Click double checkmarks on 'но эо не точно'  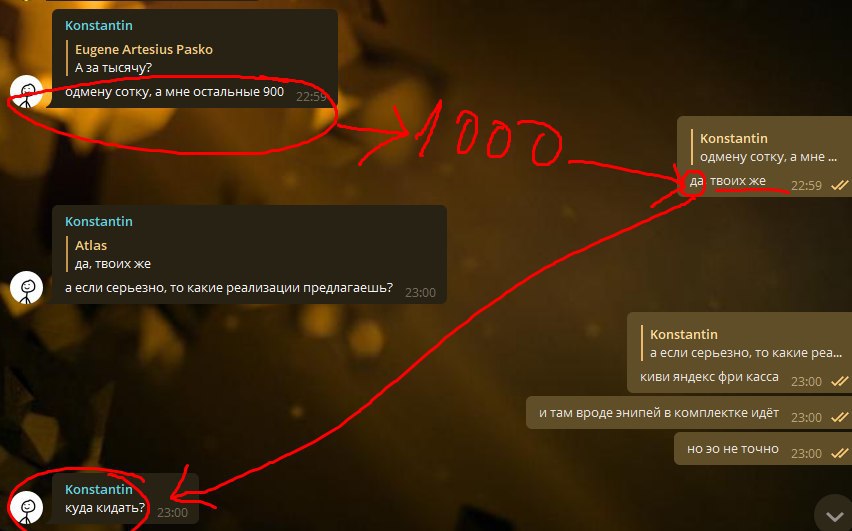(840, 453)
